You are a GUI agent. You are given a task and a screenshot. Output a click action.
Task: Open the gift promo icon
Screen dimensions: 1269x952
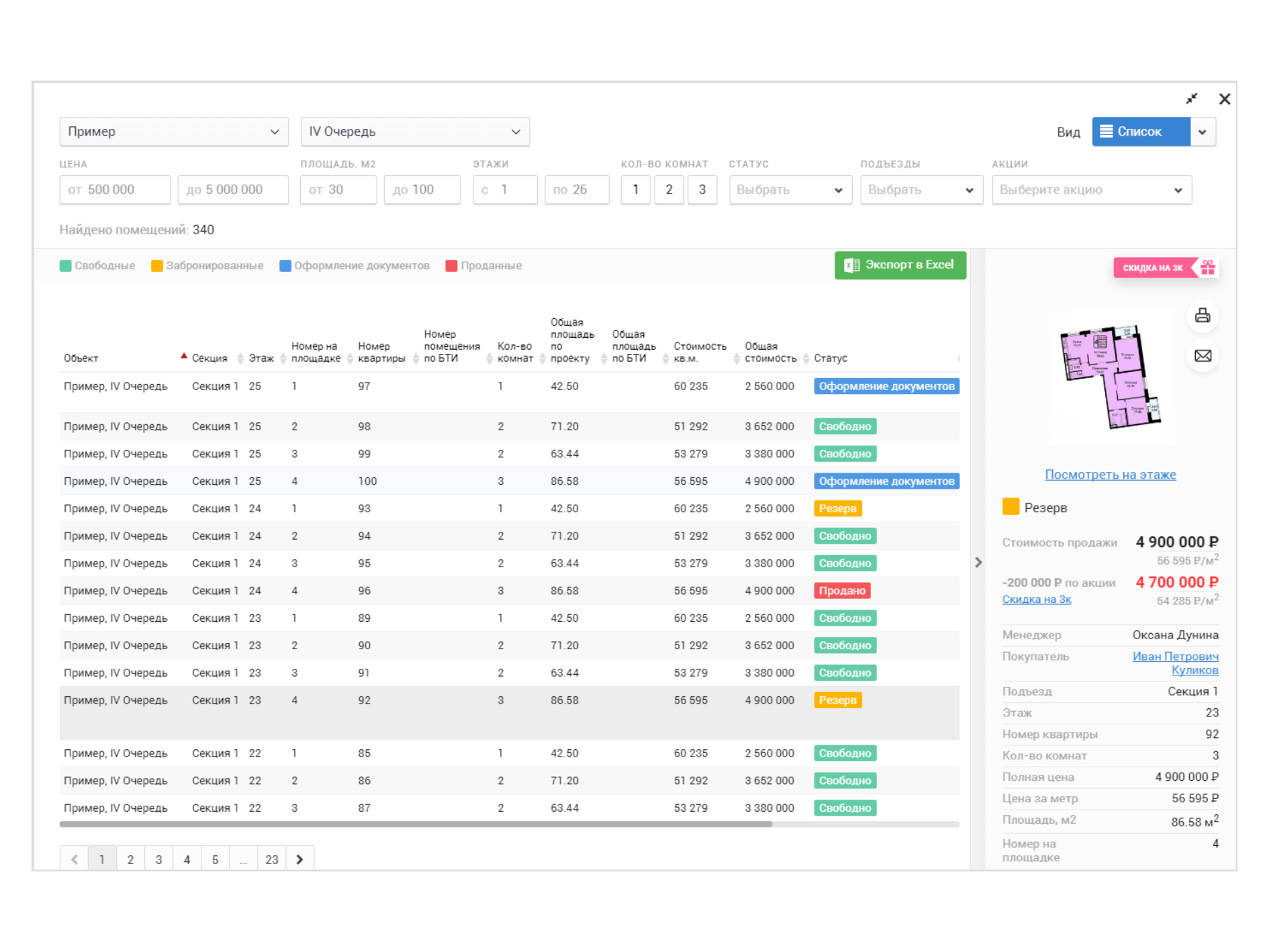(x=1208, y=267)
